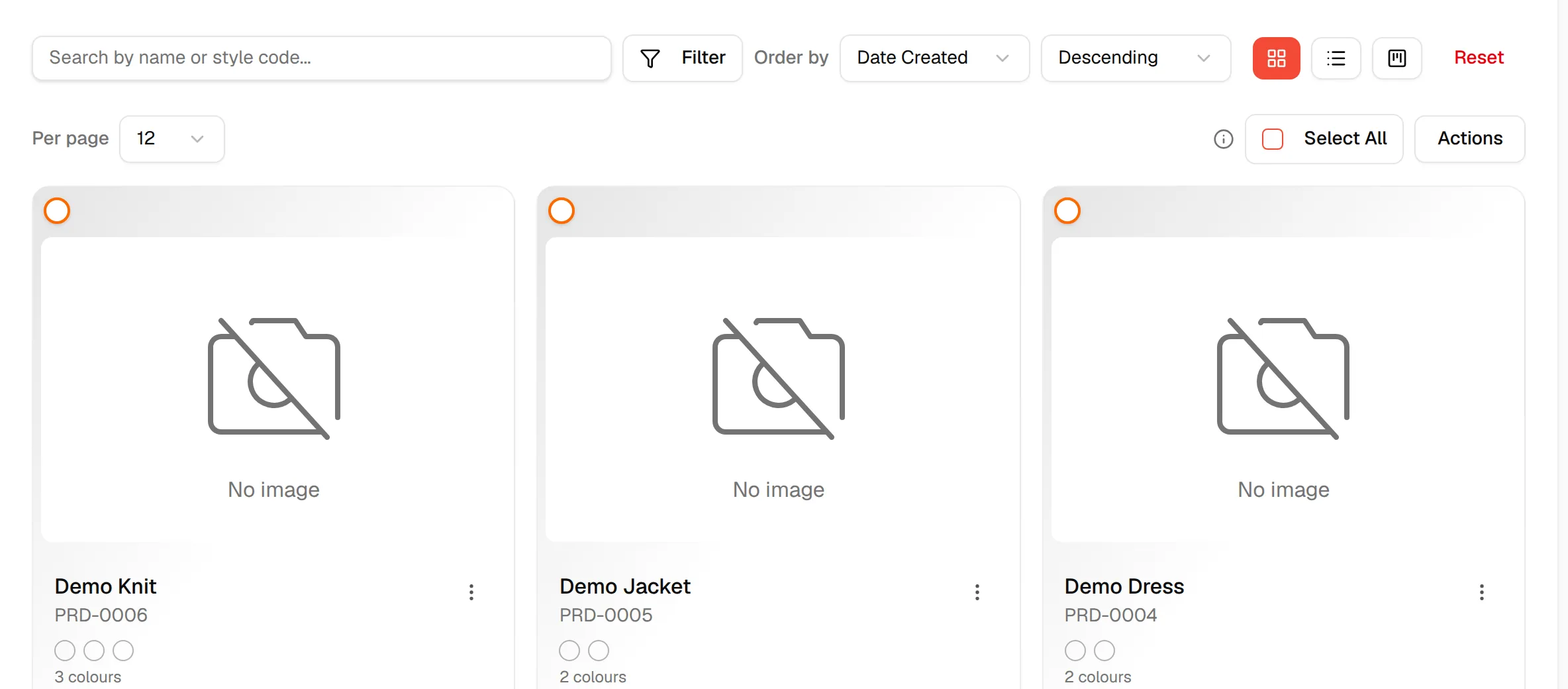1568x689 pixels.
Task: Click the Actions button
Action: [1470, 139]
